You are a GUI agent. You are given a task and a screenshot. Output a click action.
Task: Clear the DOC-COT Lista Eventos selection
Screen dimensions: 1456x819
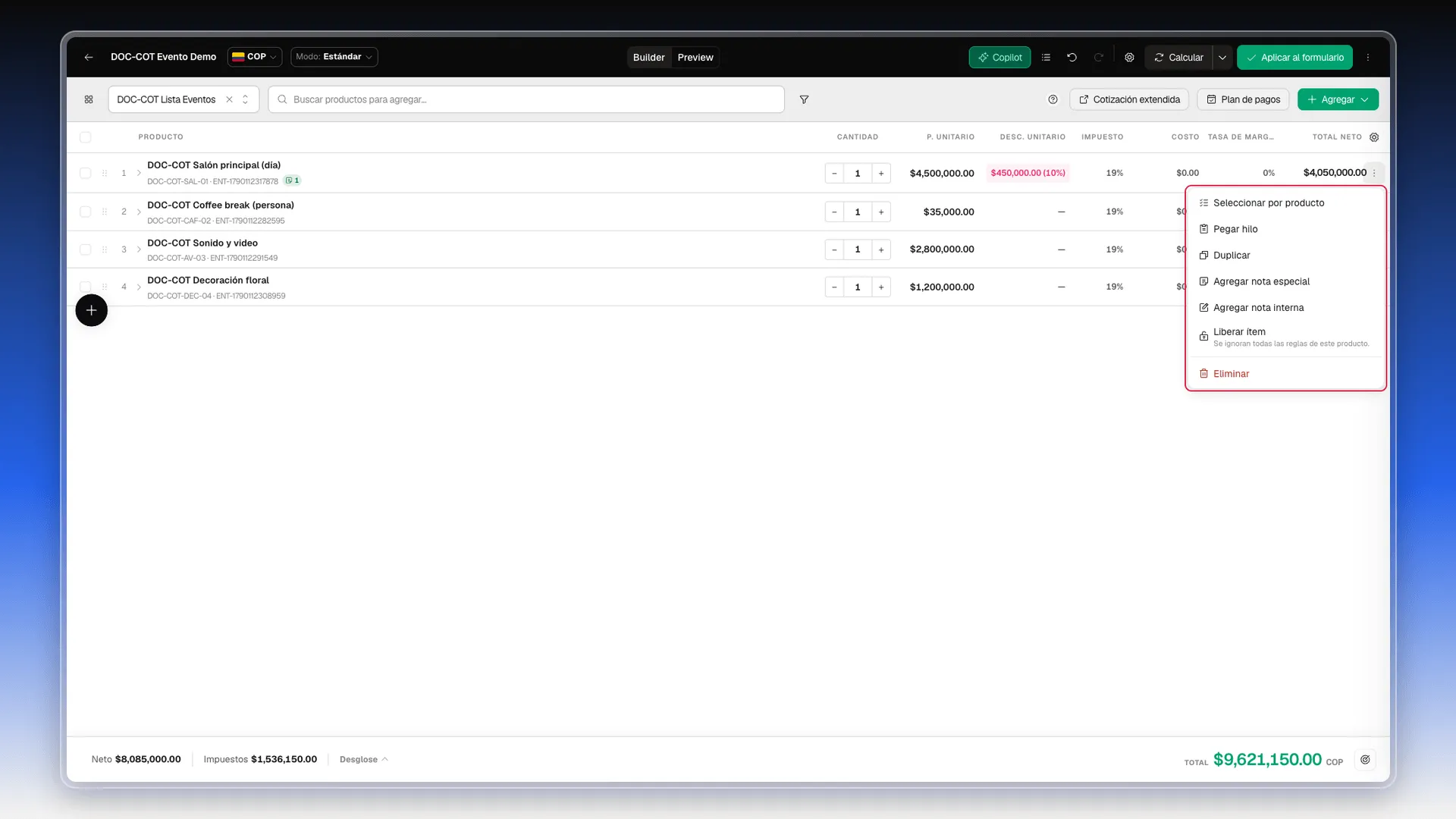[x=229, y=99]
